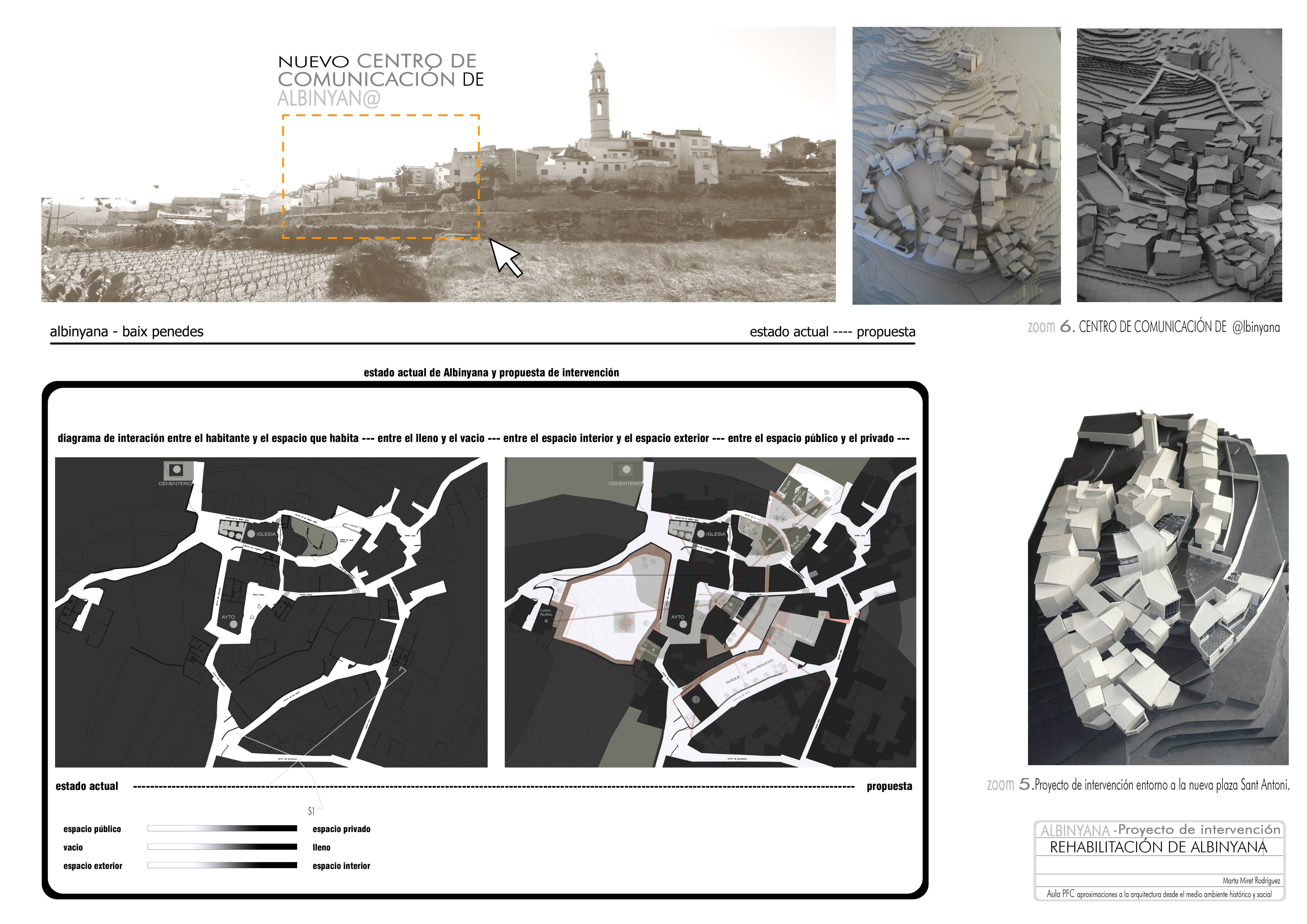Click the "espacio interior" legend label
This screenshot has width=1307, height=924.
342,866
